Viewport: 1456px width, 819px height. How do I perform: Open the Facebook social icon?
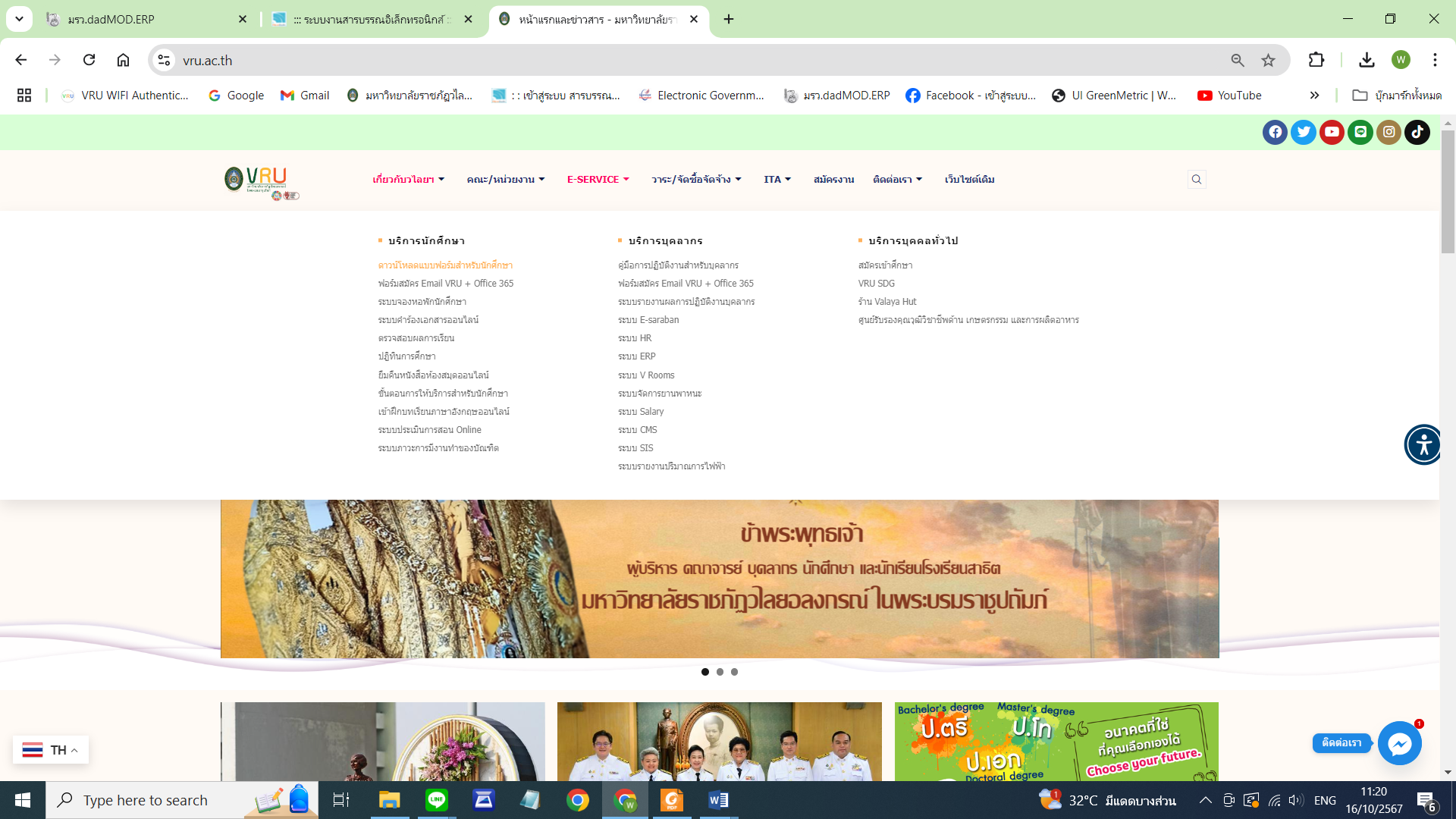point(1275,132)
